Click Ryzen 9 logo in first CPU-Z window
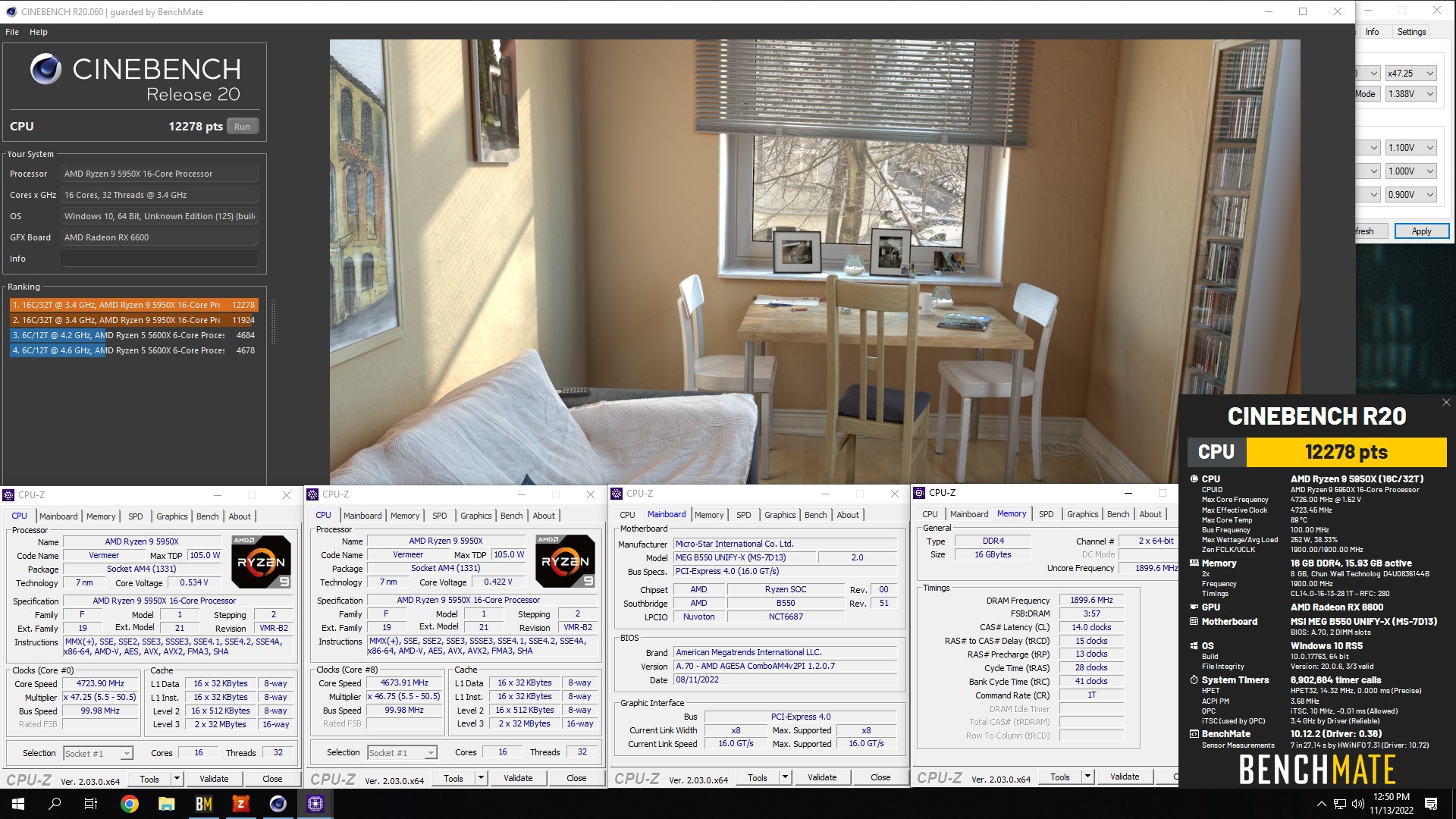 point(261,562)
